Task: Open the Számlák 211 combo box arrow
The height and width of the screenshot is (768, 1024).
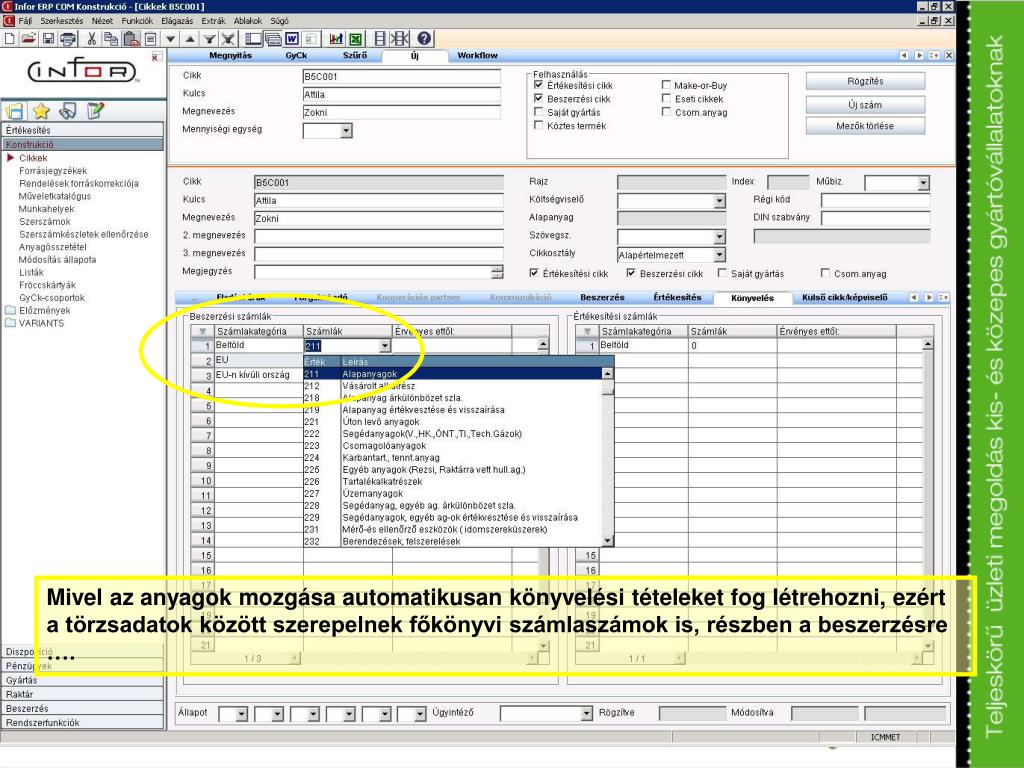Action: point(385,345)
